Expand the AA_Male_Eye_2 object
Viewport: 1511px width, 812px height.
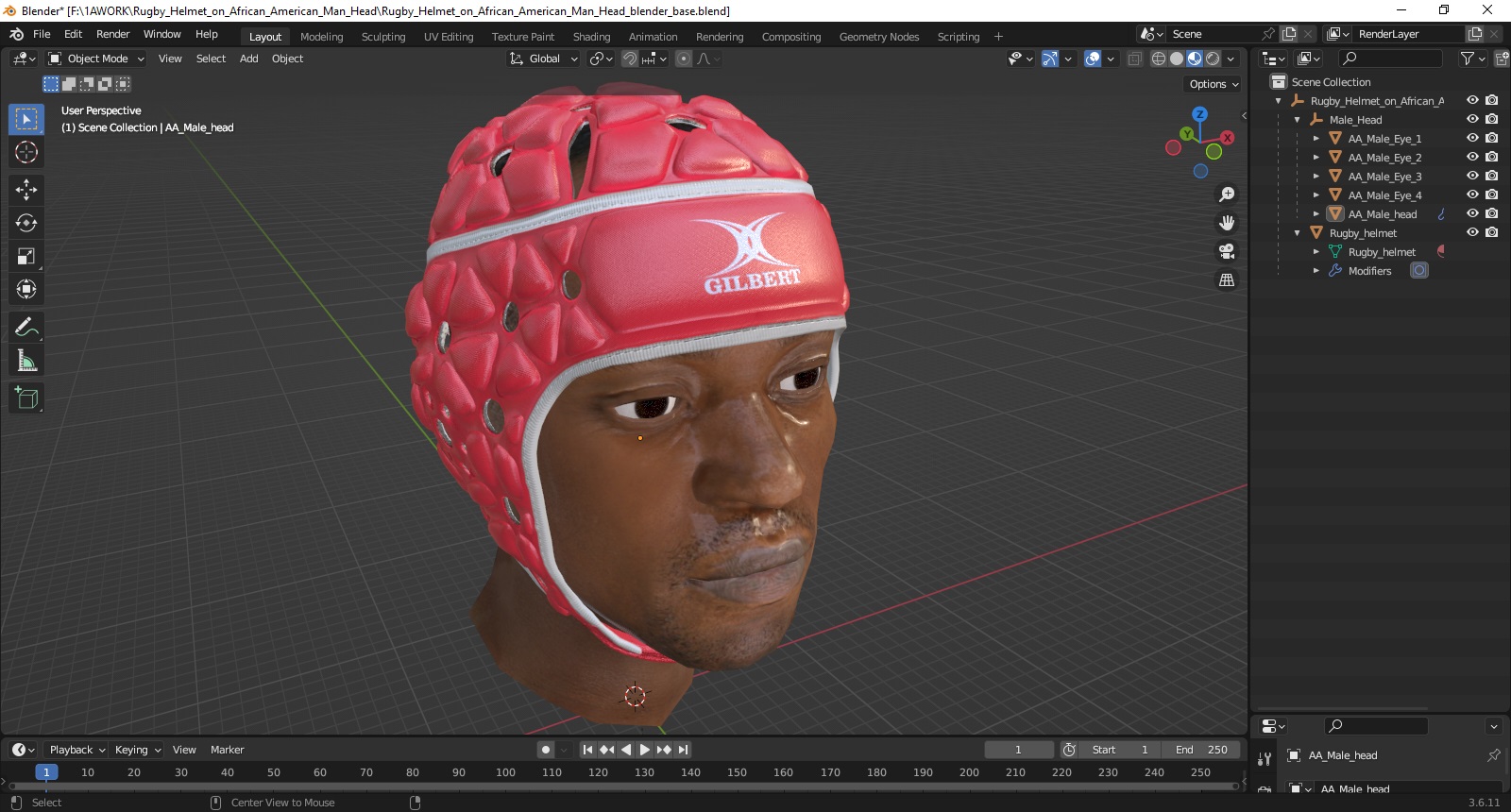point(1316,158)
